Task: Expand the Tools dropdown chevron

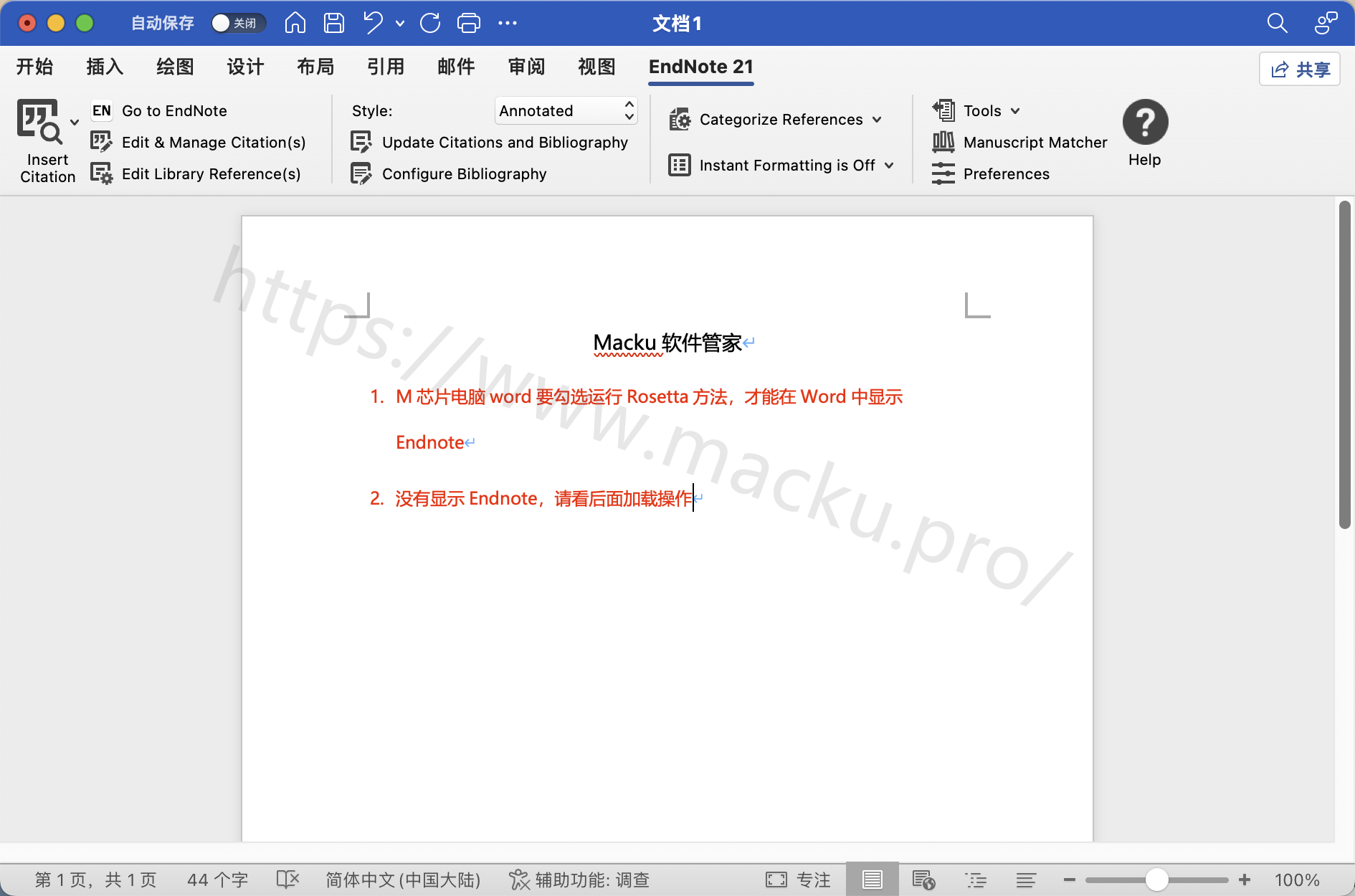Action: point(1015,111)
